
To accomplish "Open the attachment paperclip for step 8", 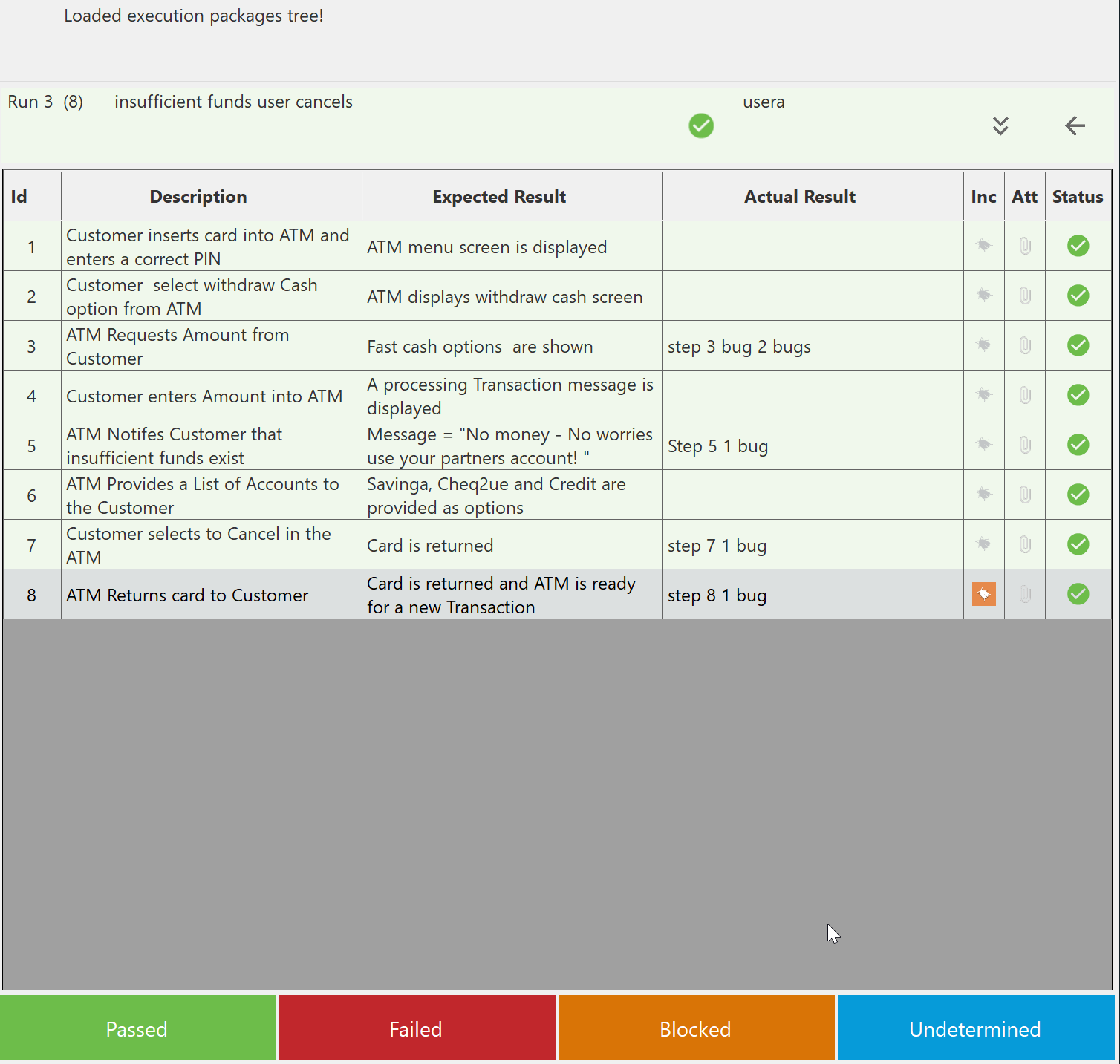I will pyautogui.click(x=1025, y=594).
